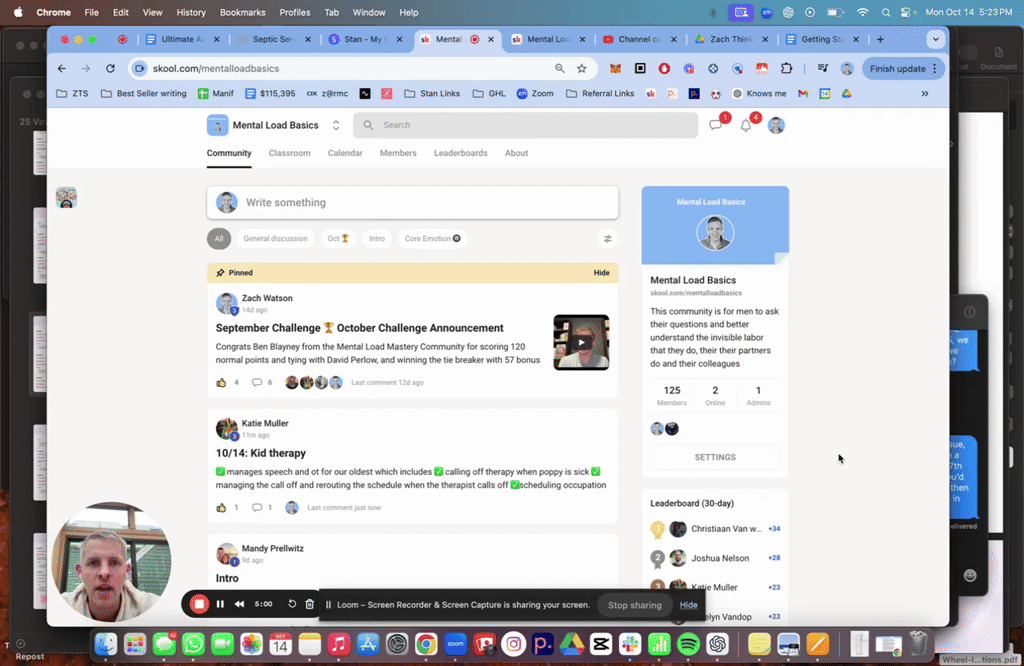Open Chrome extensions puzzle icon

(x=786, y=69)
